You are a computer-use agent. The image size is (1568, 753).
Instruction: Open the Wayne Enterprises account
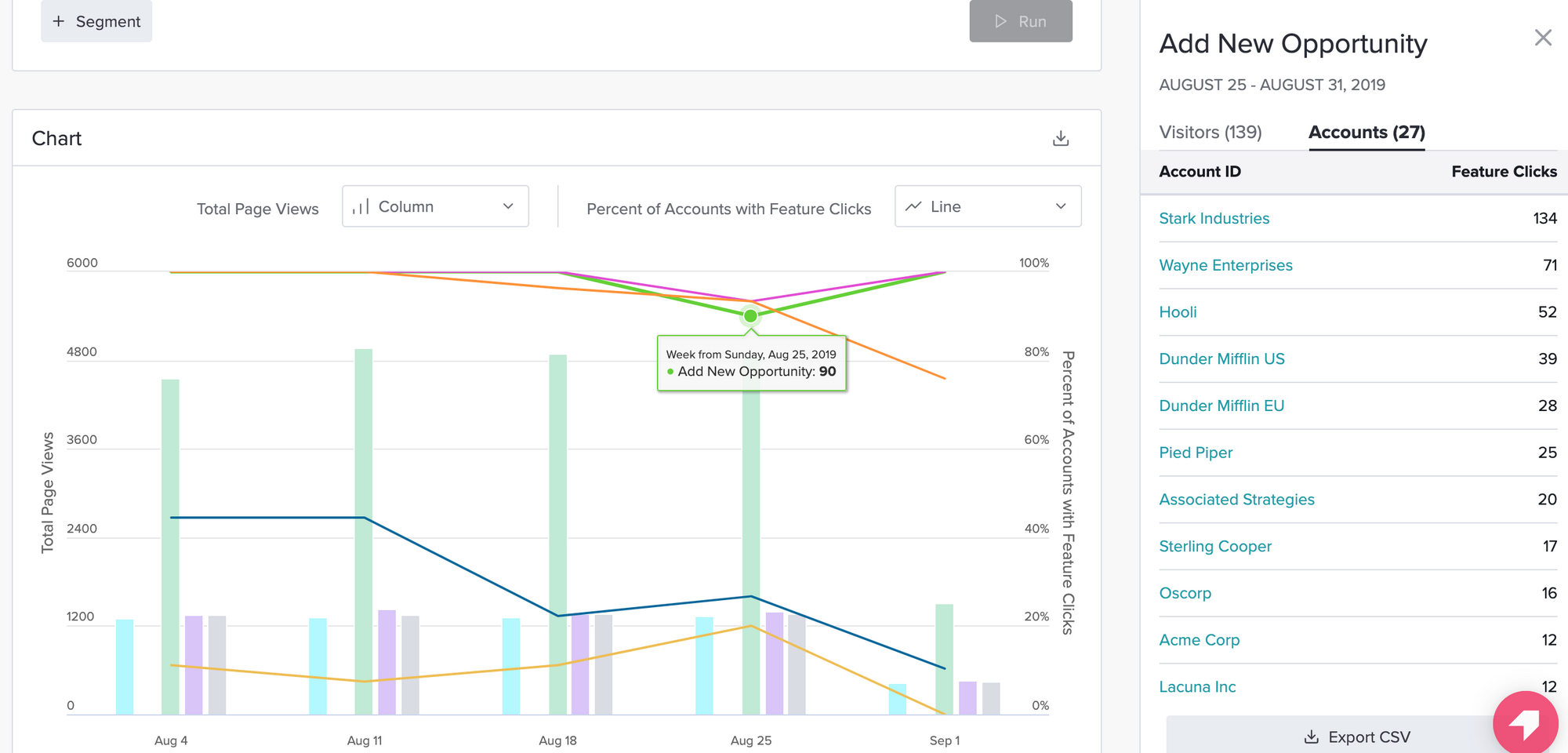click(x=1225, y=265)
